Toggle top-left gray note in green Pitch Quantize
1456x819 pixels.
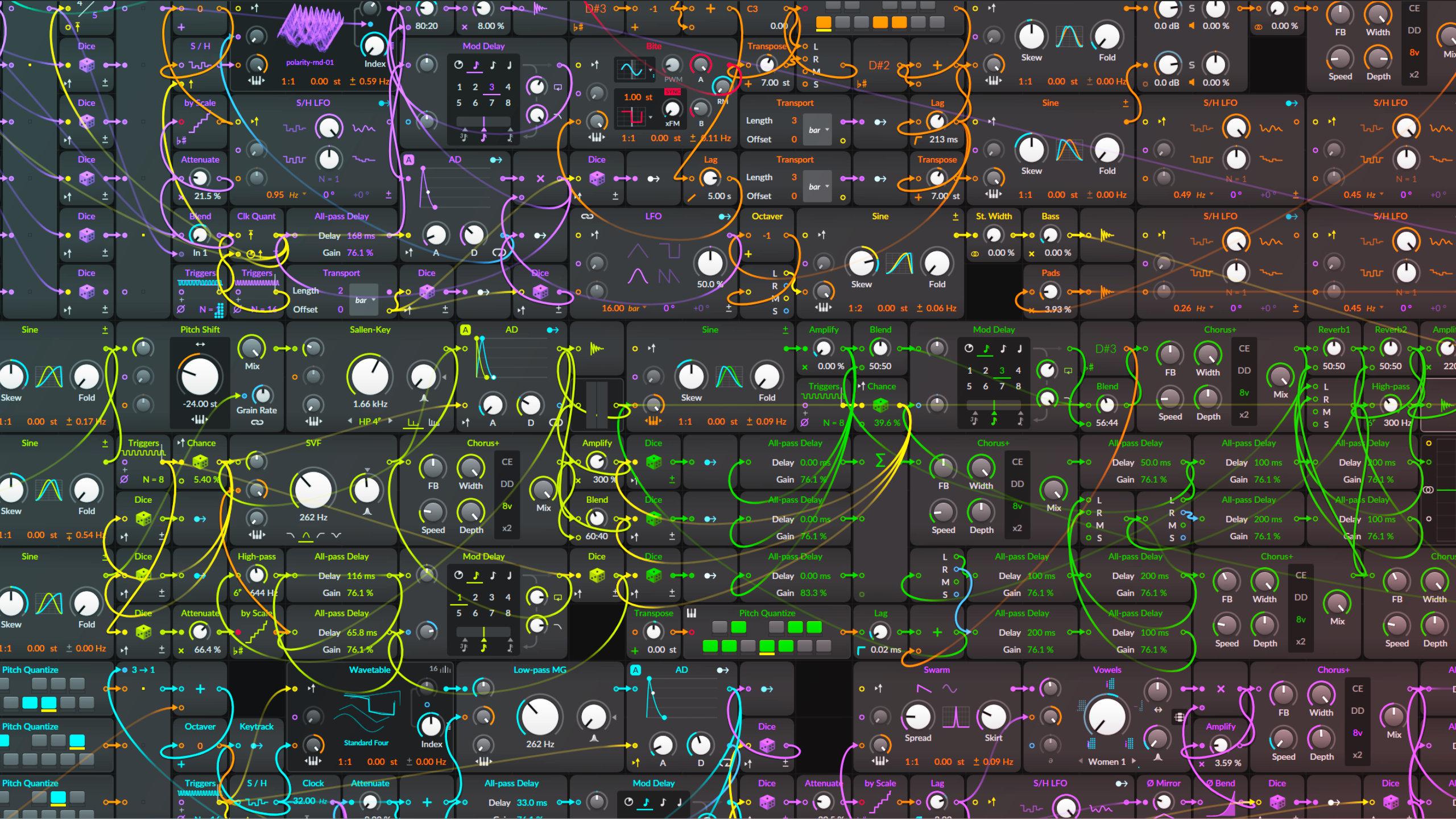[719, 627]
